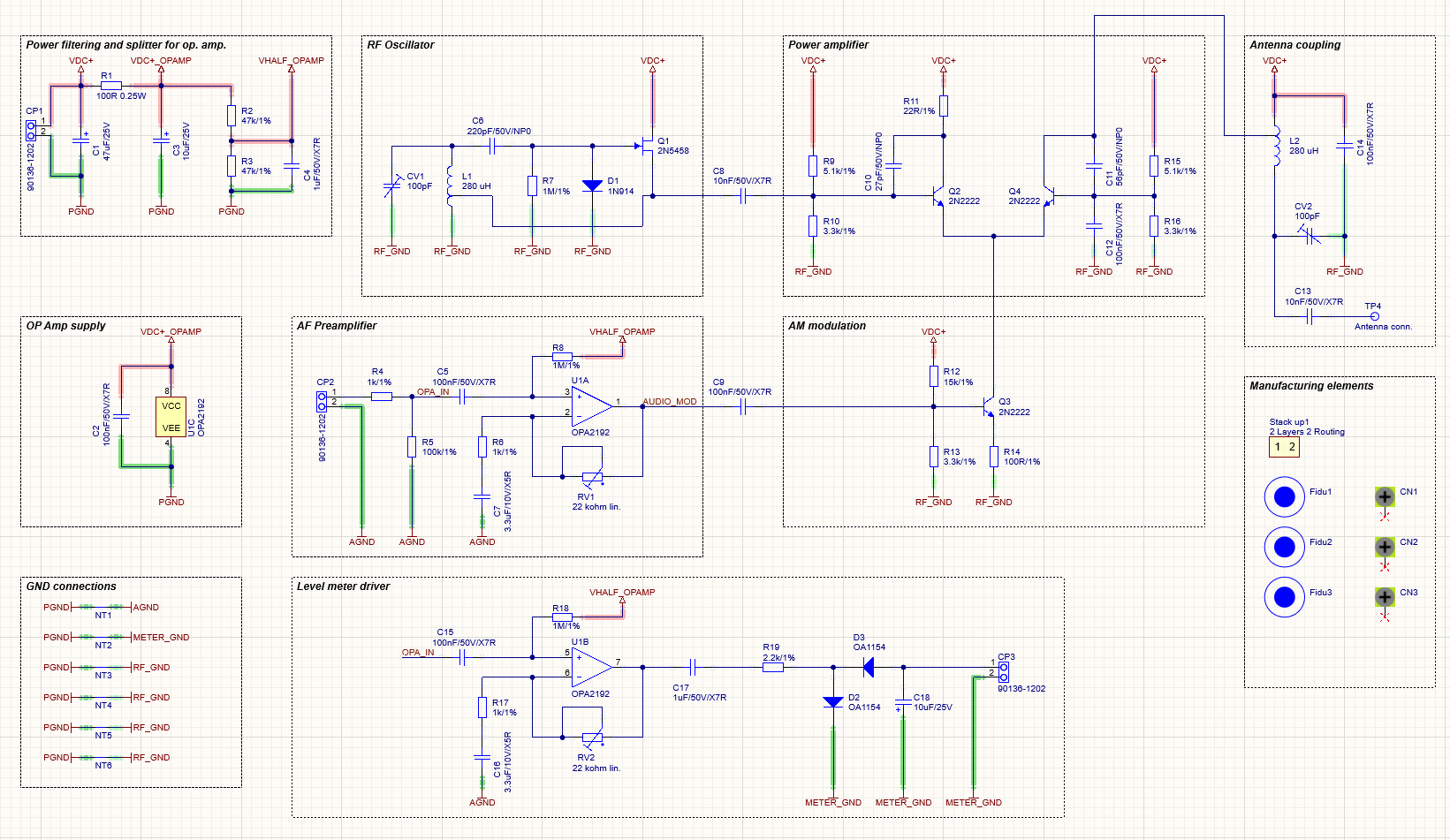Click the Q2 2N2222 transistor
This screenshot has width=1450, height=840.
pyautogui.click(x=938, y=196)
